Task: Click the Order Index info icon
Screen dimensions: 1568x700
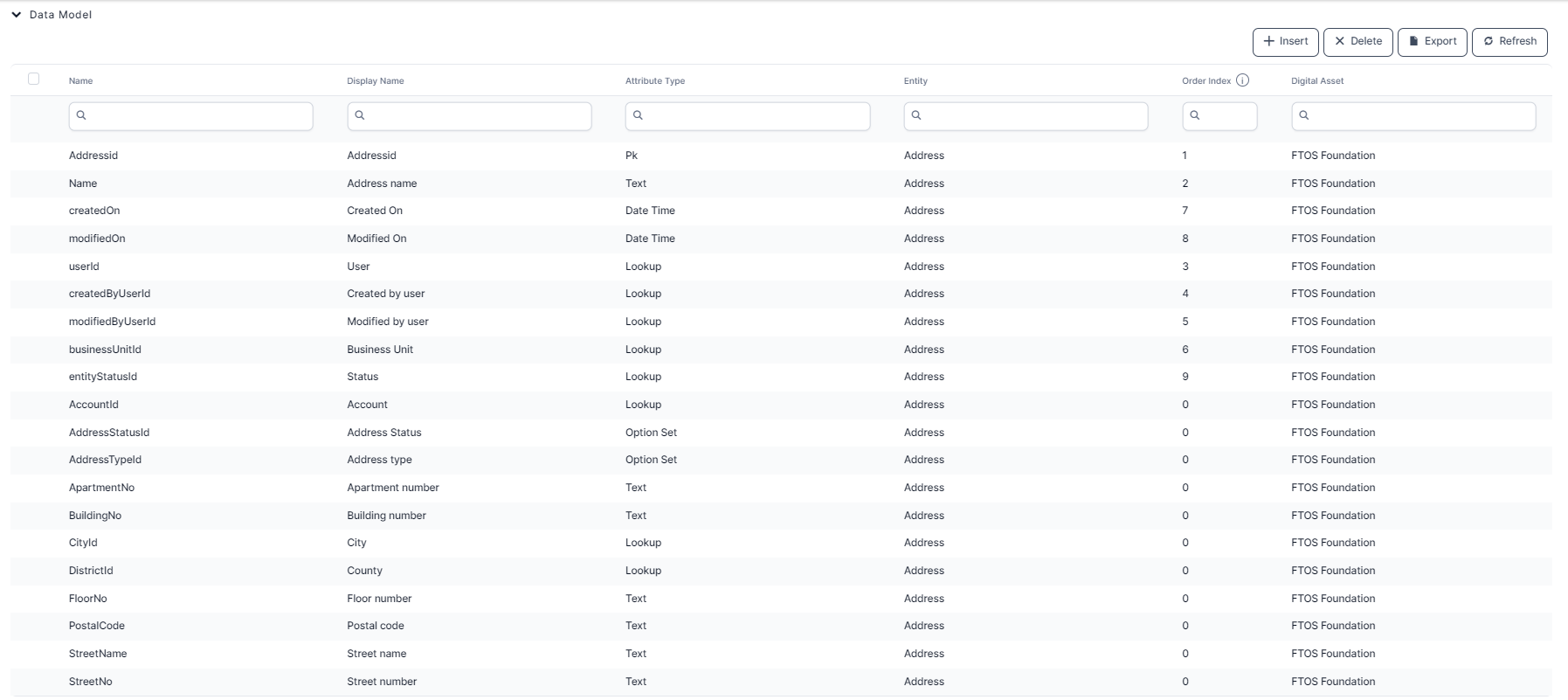Action: click(1242, 80)
